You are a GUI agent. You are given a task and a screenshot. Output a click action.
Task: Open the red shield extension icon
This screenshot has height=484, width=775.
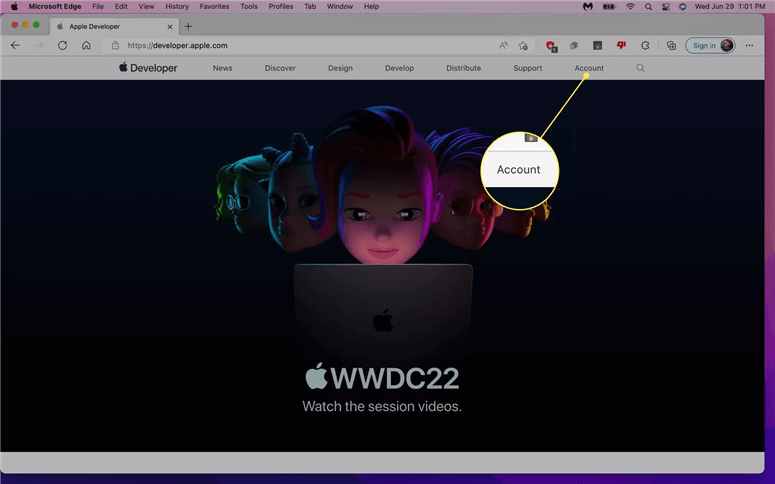tap(551, 46)
